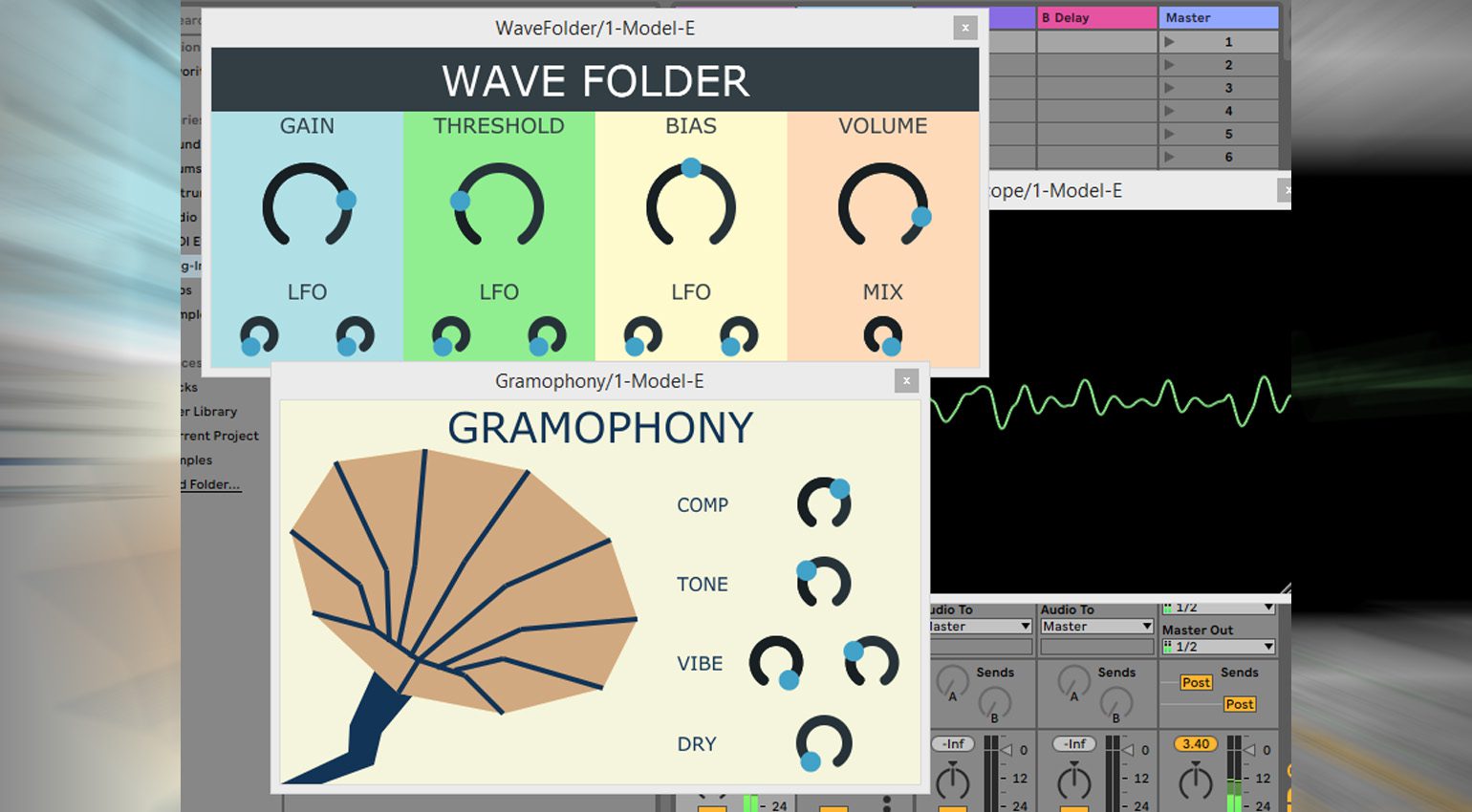Click the 3.40 Master volume field
This screenshot has height=812, width=1472.
click(1196, 743)
